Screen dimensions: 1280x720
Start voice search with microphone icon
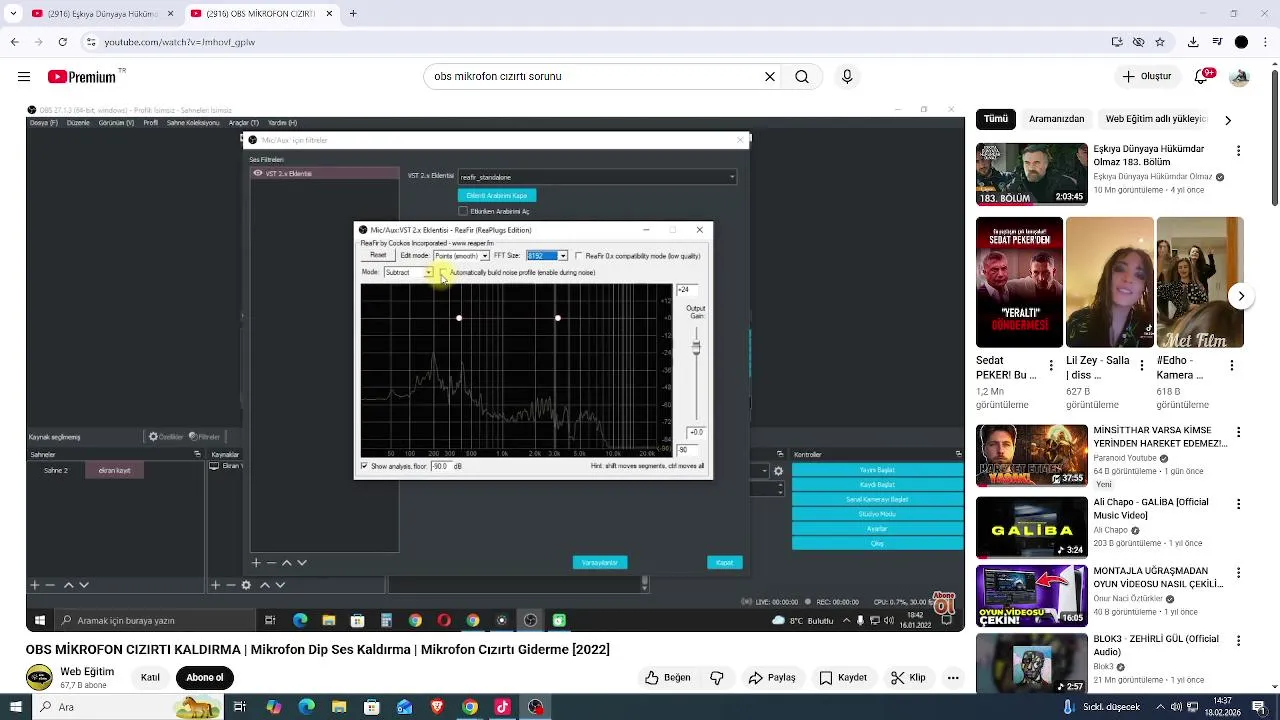tap(847, 77)
